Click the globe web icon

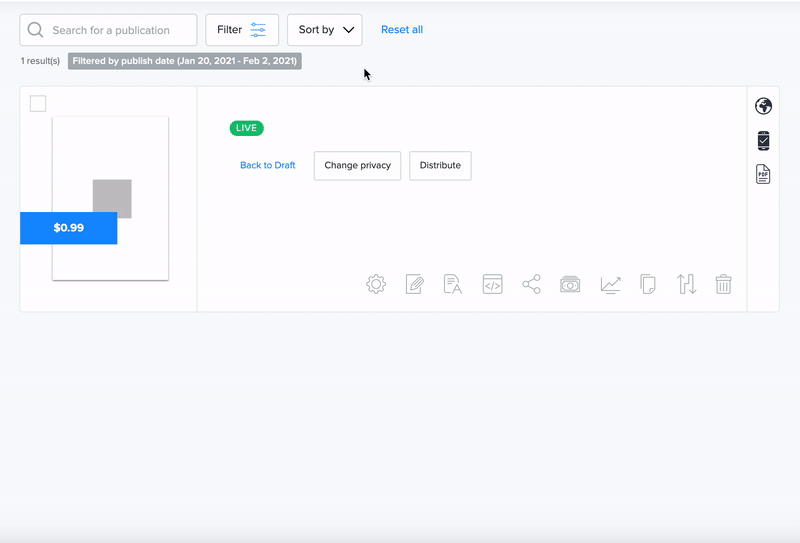pos(763,106)
